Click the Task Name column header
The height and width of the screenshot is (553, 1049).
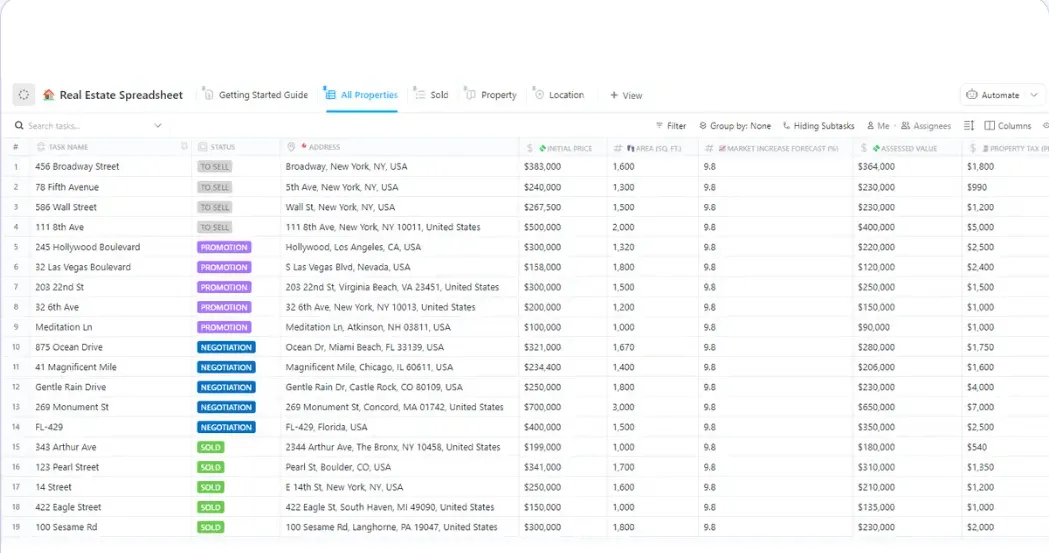click(x=68, y=146)
